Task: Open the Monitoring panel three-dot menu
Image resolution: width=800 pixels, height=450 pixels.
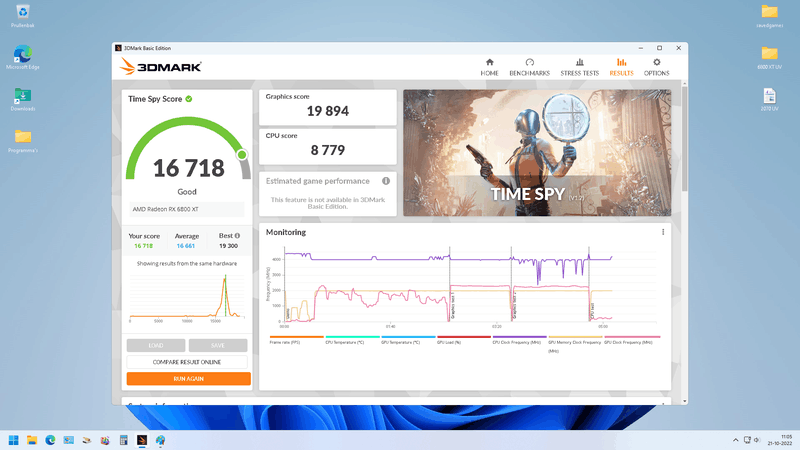Action: pyautogui.click(x=663, y=232)
